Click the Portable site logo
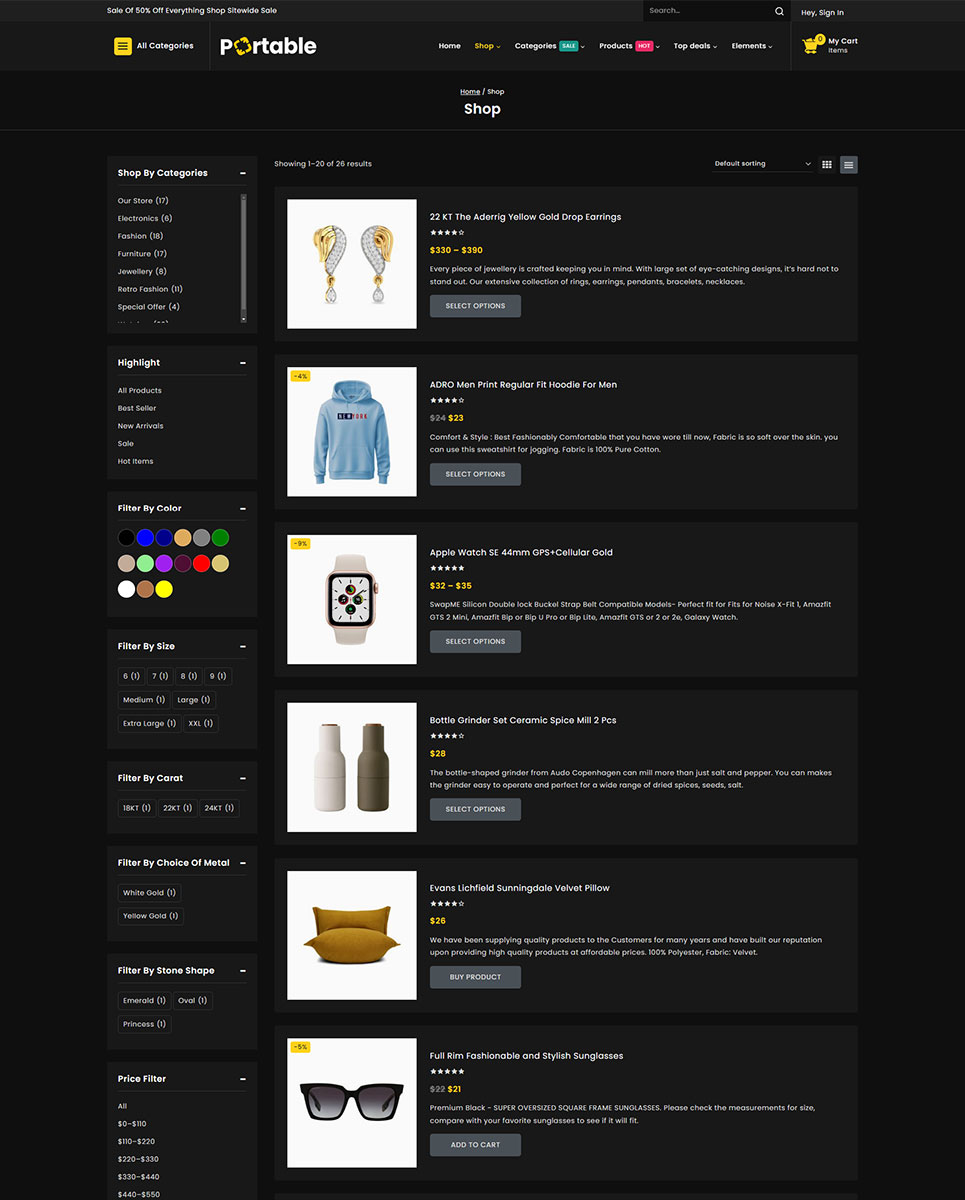Viewport: 965px width, 1200px height. [x=268, y=46]
